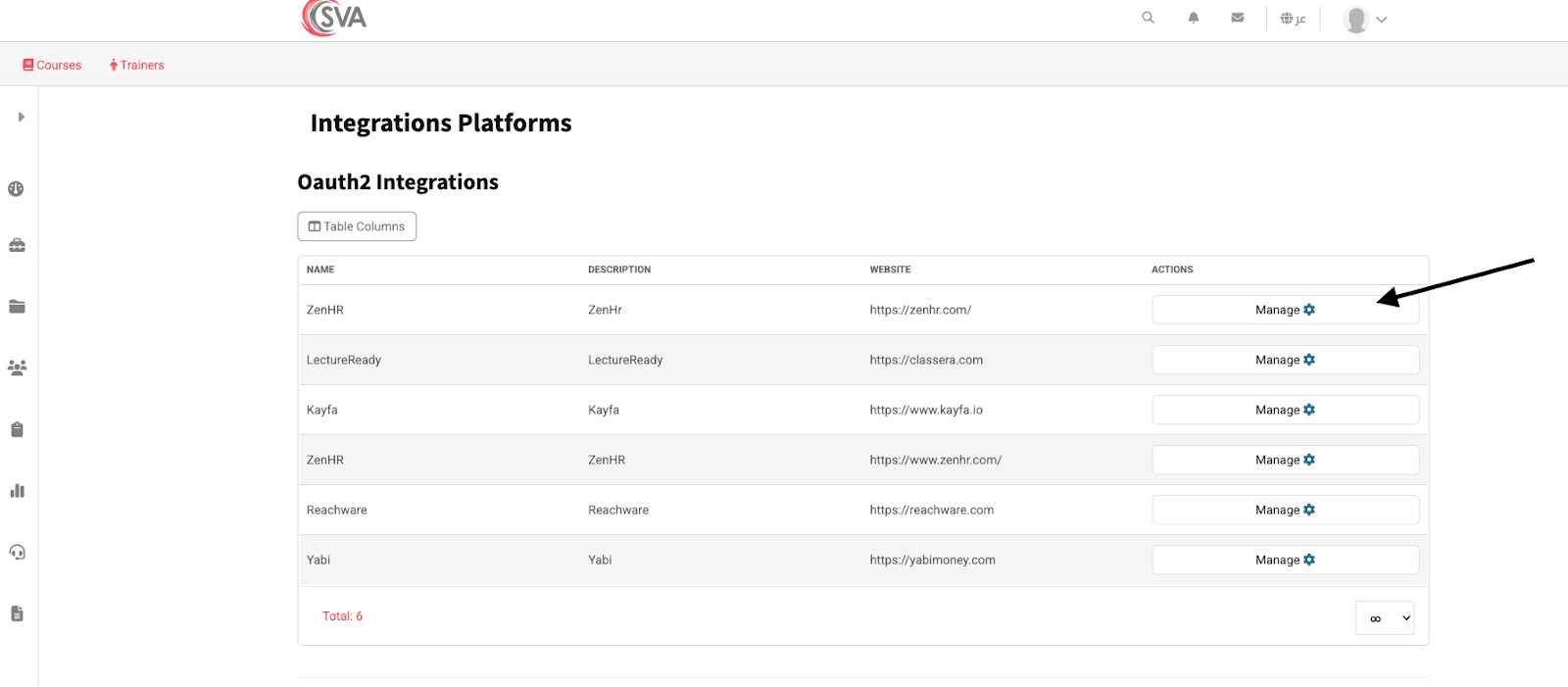Expand the sidebar with the triangle arrow
The image size is (1568, 687).
(21, 117)
